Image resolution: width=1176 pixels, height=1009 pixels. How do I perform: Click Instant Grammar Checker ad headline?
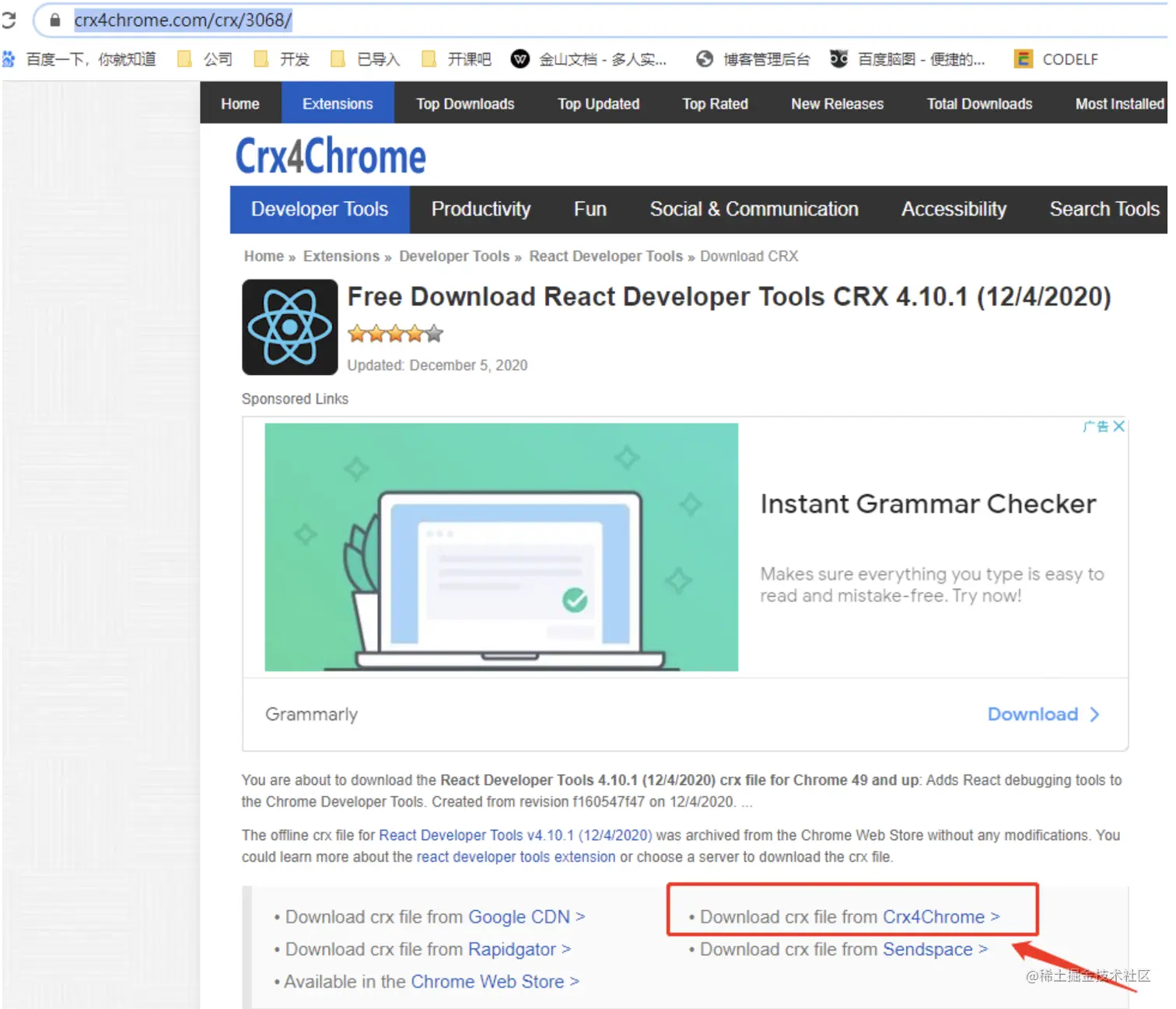click(929, 504)
